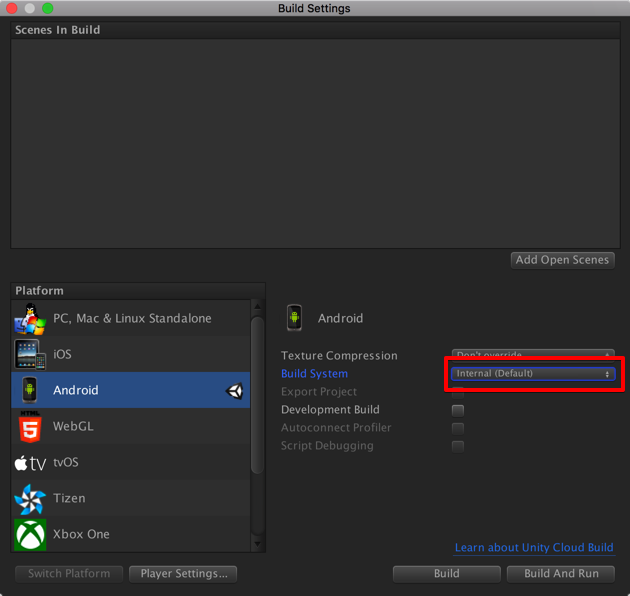630x596 pixels.
Task: Zoom the window with the green button
Action: tap(48, 8)
